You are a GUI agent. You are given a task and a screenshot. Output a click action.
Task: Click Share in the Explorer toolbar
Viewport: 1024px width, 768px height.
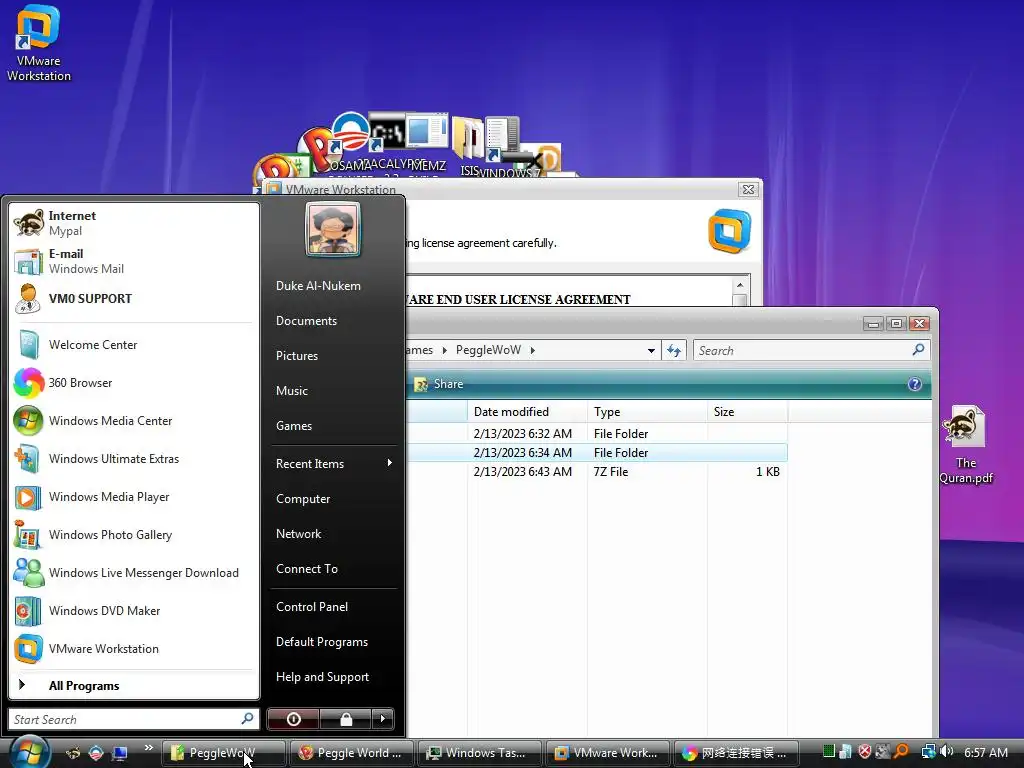[439, 384]
